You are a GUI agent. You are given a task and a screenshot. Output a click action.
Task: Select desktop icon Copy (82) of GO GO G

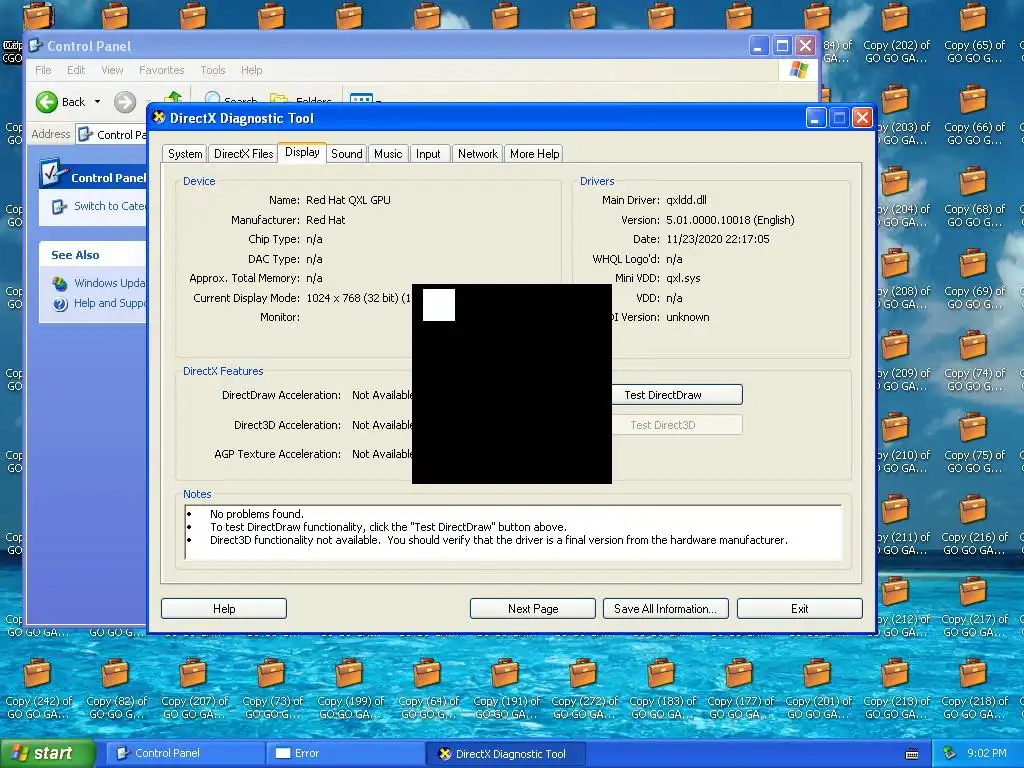(116, 689)
